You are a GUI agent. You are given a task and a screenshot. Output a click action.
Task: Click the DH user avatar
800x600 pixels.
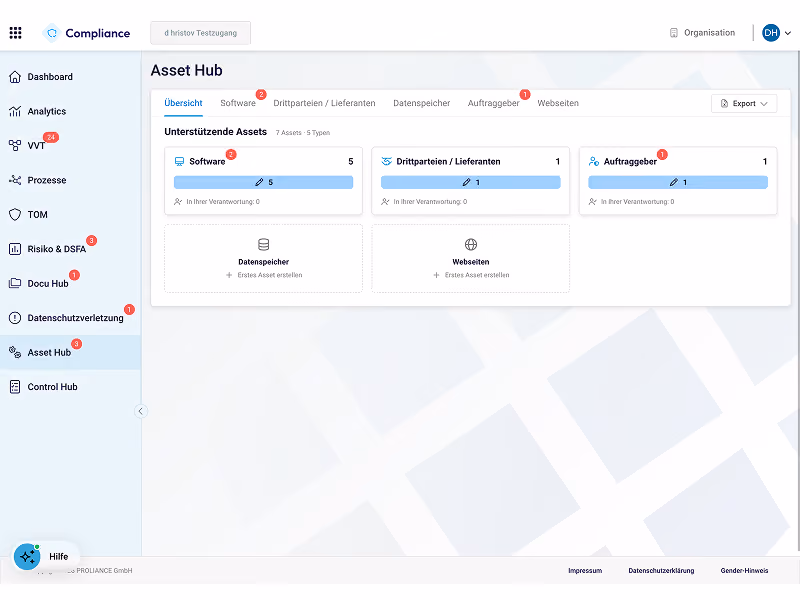[x=771, y=33]
